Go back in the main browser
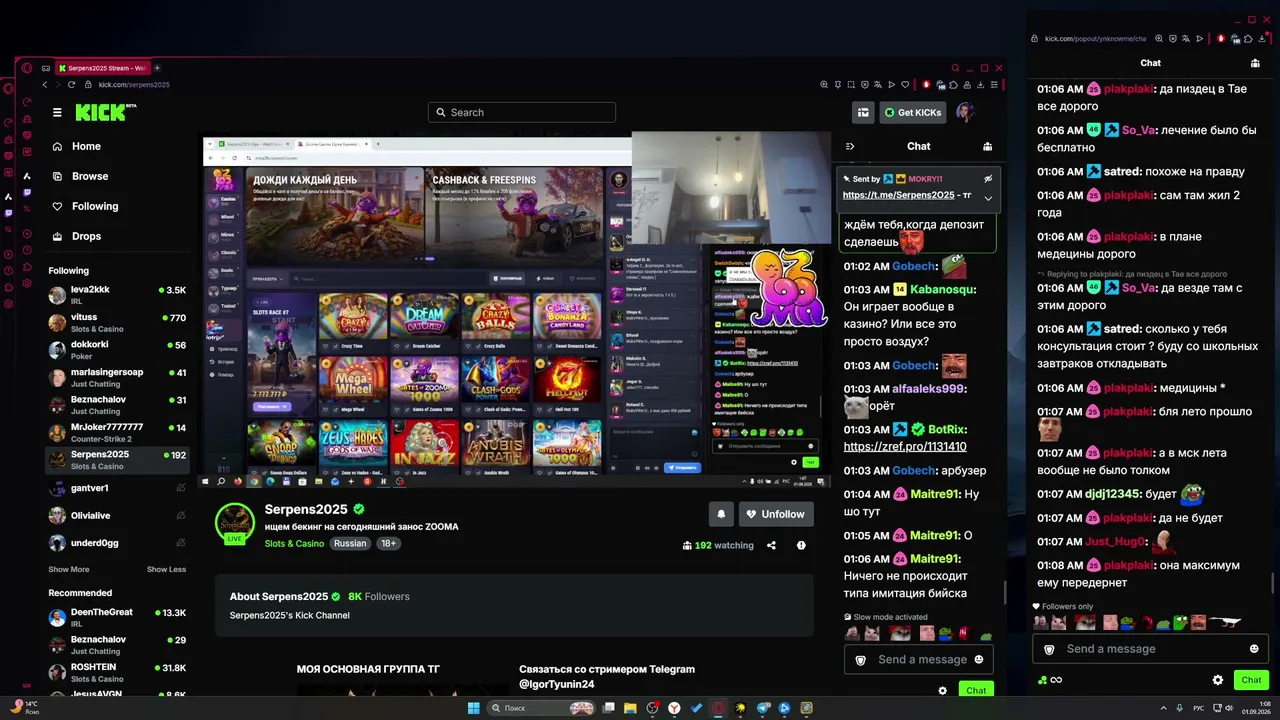This screenshot has height=720, width=1280. tap(44, 85)
